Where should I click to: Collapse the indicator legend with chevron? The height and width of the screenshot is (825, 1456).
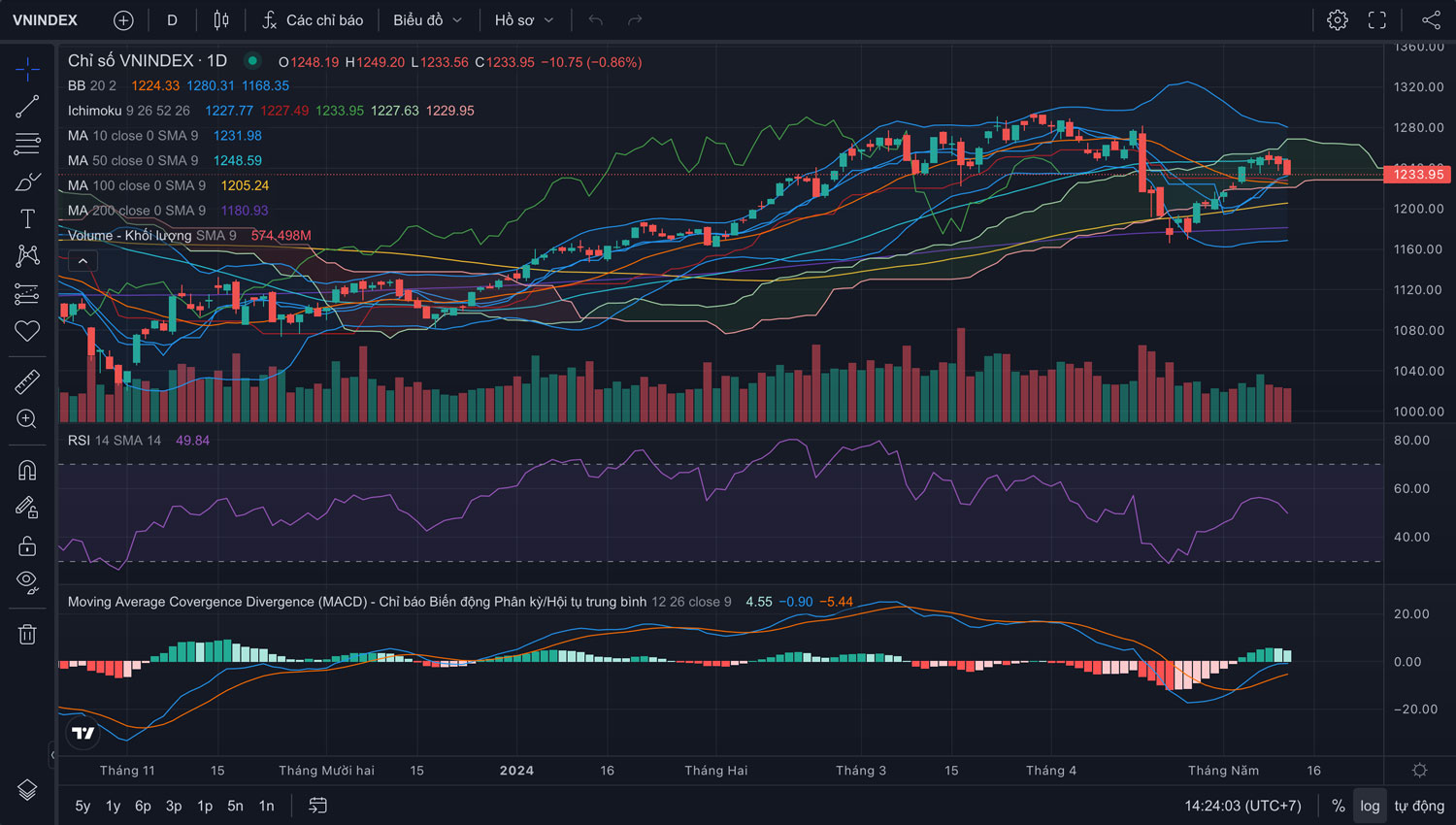[83, 261]
